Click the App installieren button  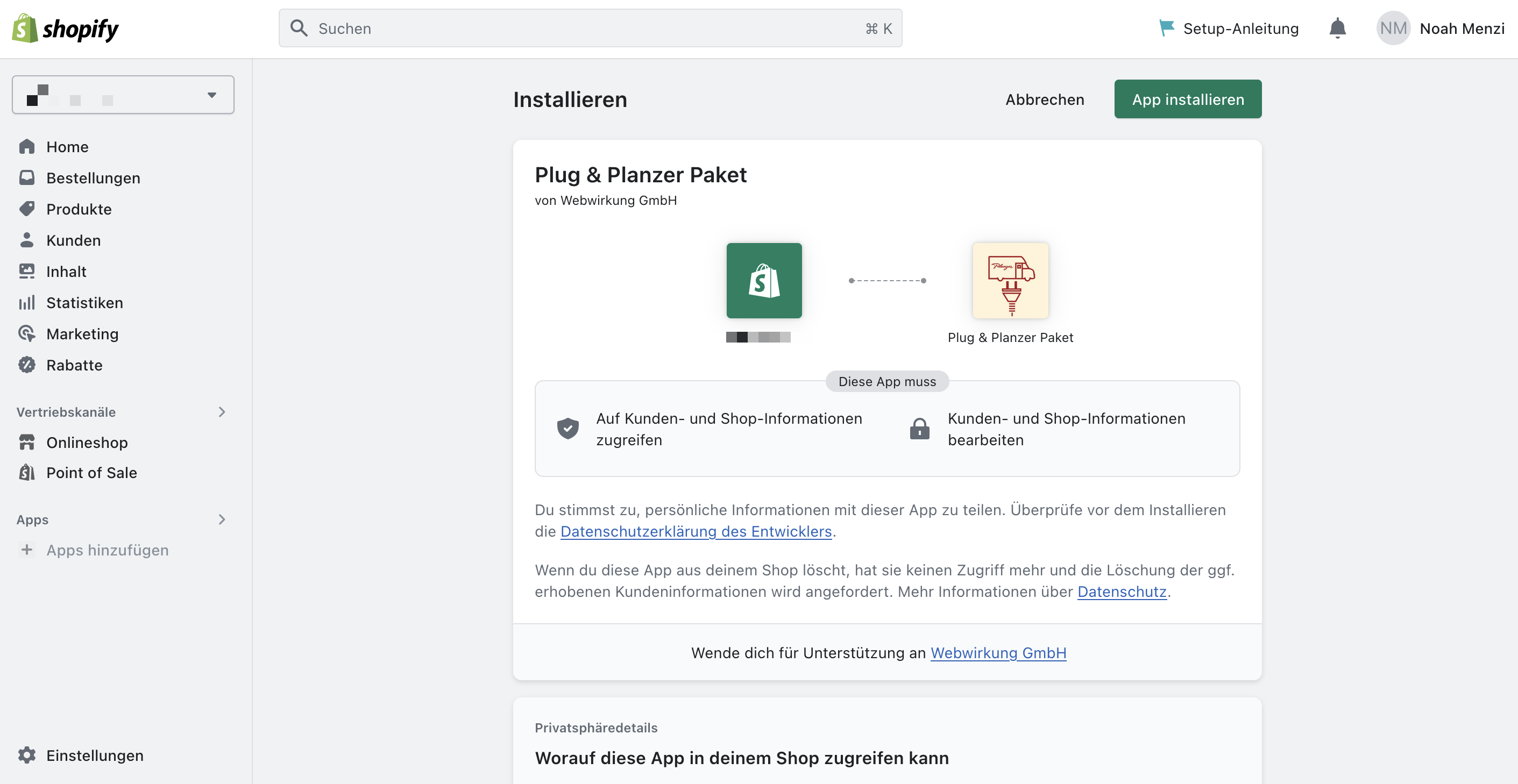pyautogui.click(x=1187, y=99)
